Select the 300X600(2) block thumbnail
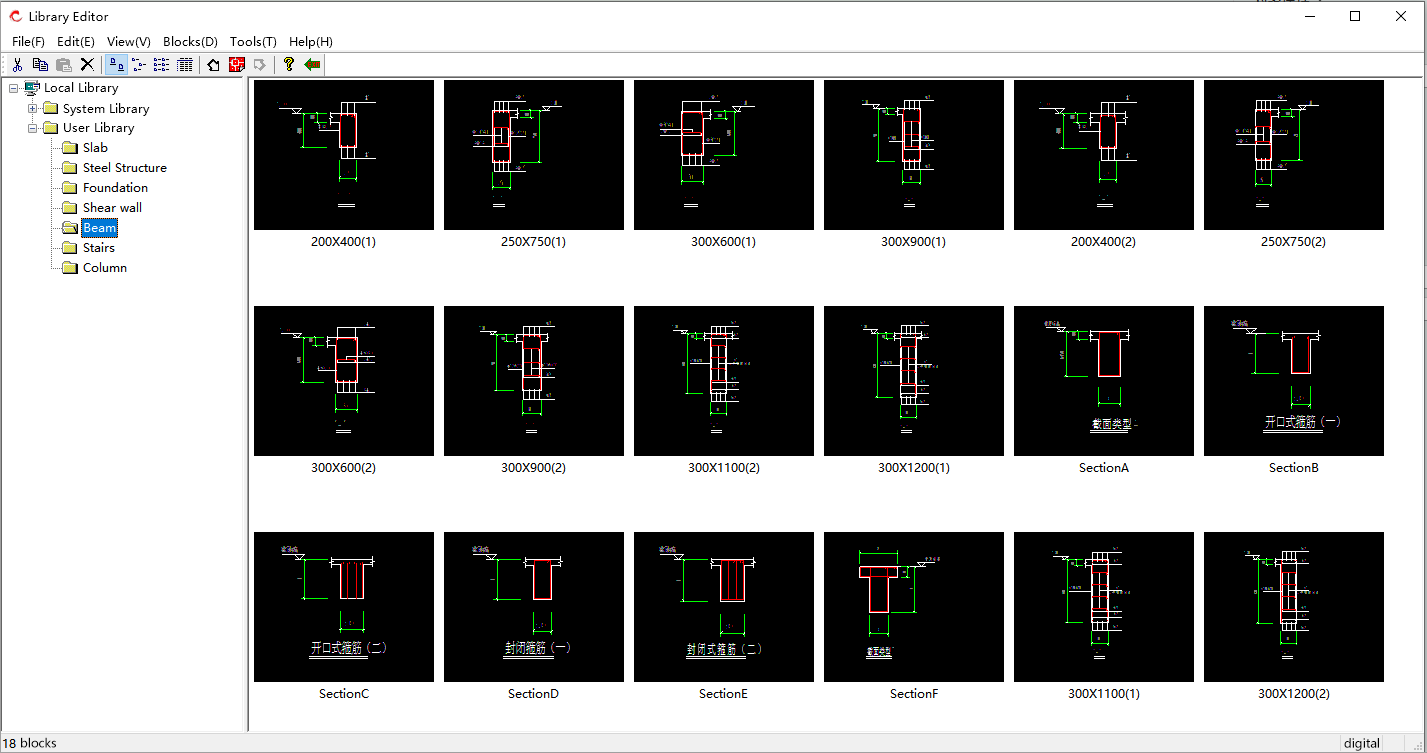1427x753 pixels. coord(344,381)
